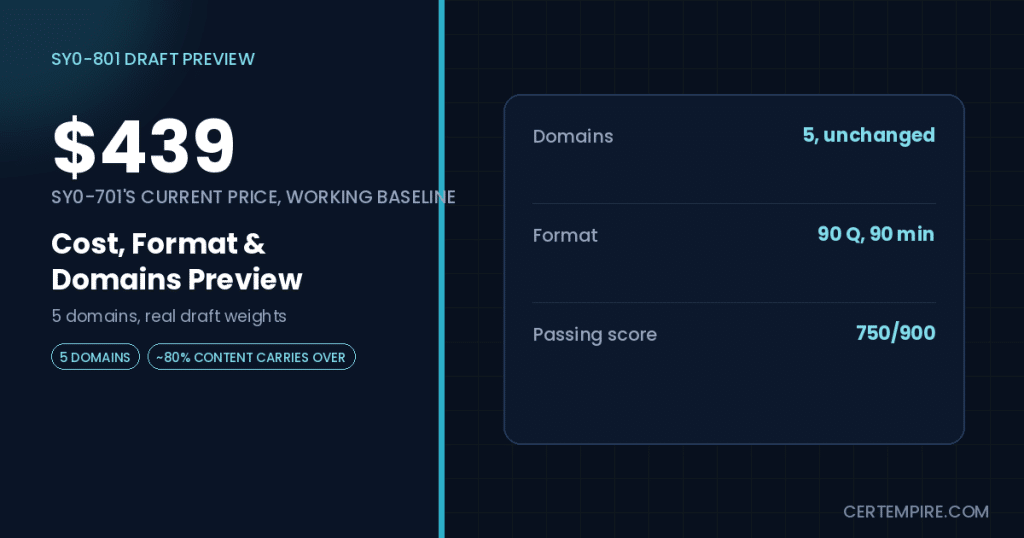
Task: Click the 'Domains' row label
Action: (573, 136)
